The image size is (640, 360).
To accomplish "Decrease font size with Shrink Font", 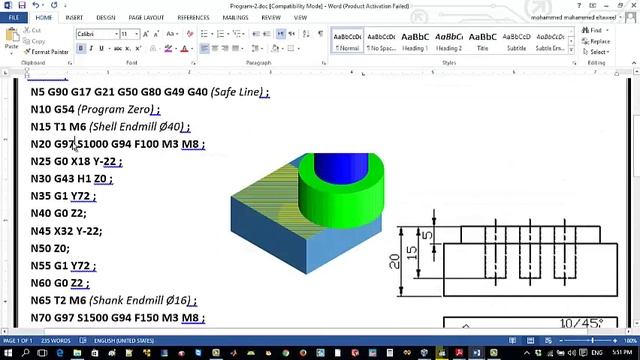I will (156, 34).
